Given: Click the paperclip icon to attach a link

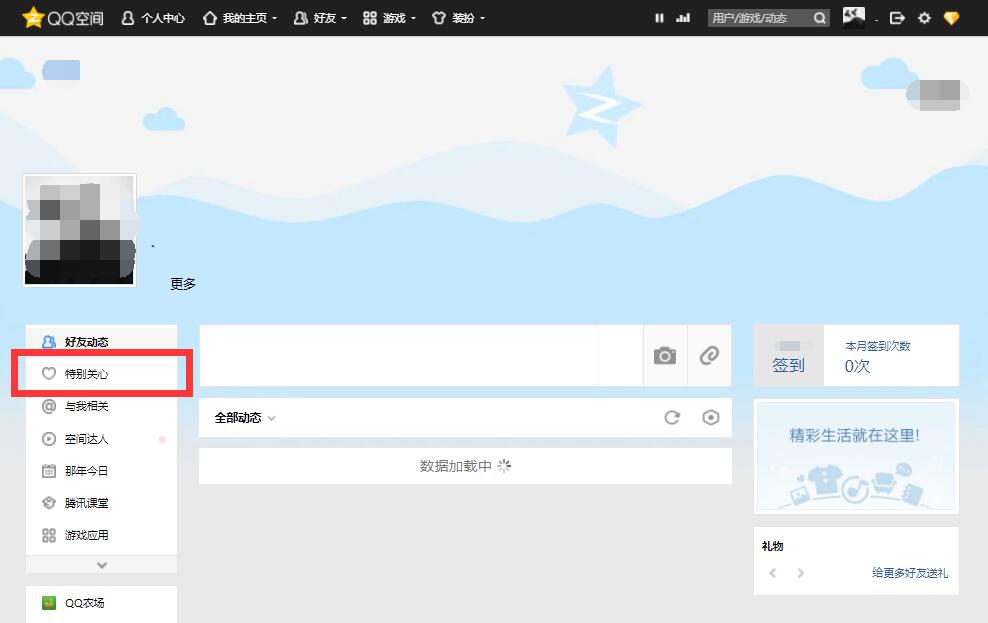Looking at the screenshot, I should pyautogui.click(x=710, y=355).
